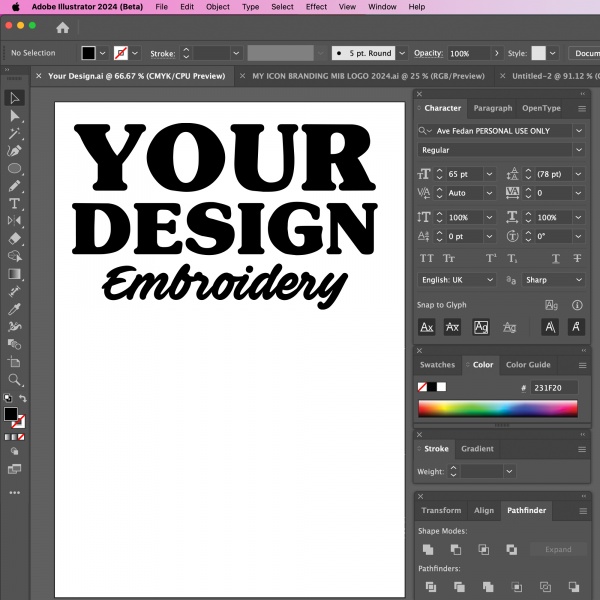Select the Reflect tool

coord(15,221)
